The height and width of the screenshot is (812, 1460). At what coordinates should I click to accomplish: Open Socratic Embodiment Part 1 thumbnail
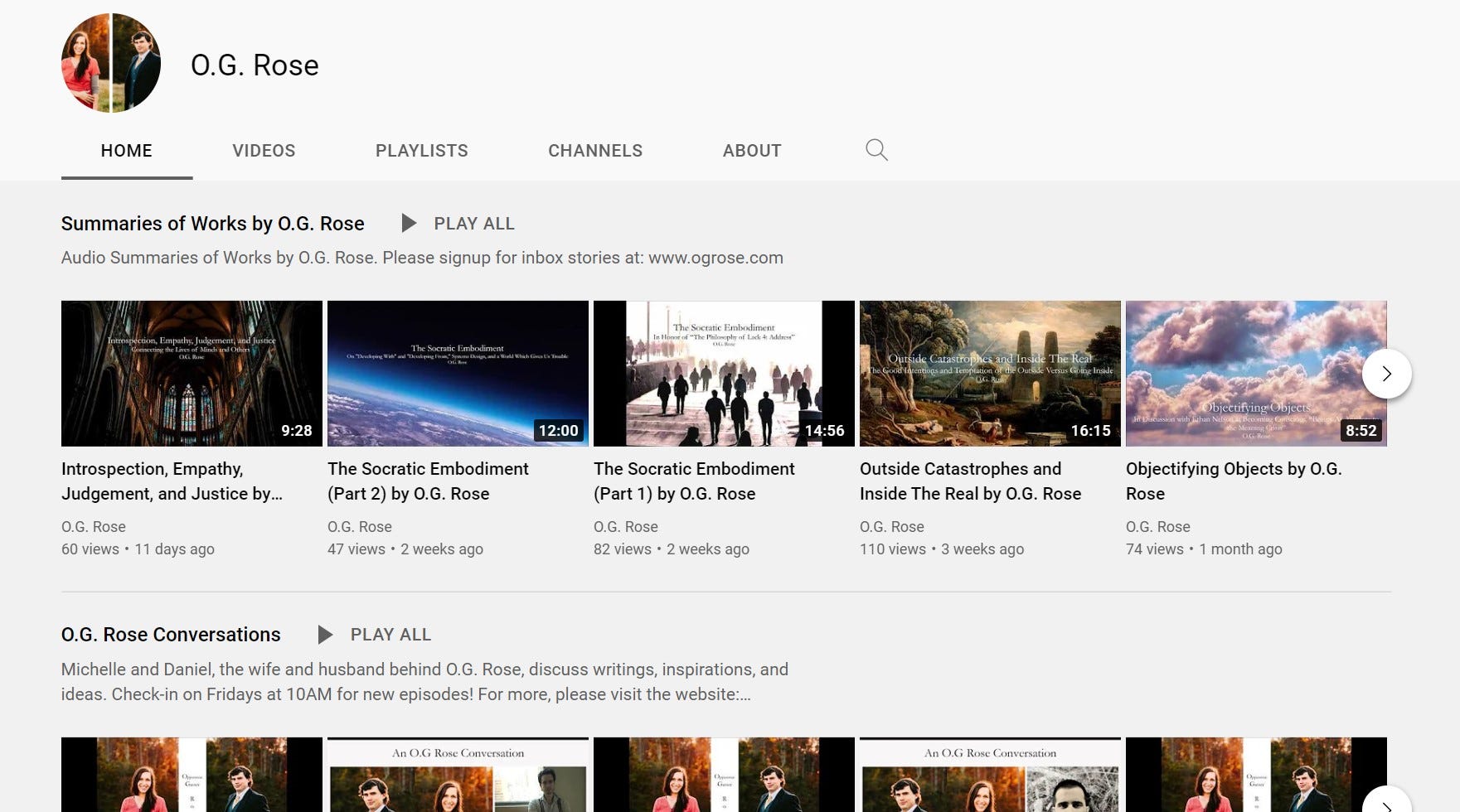(x=724, y=374)
